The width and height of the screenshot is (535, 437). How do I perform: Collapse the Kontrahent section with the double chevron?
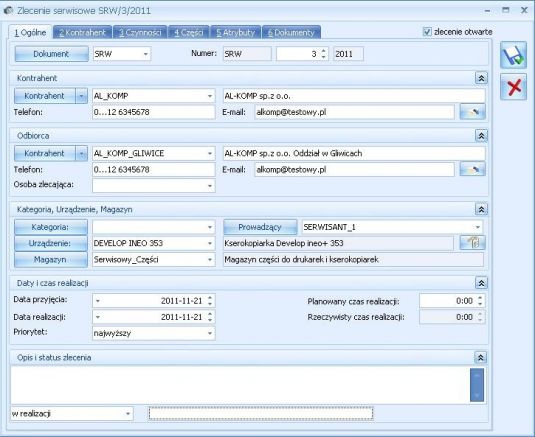tap(481, 78)
